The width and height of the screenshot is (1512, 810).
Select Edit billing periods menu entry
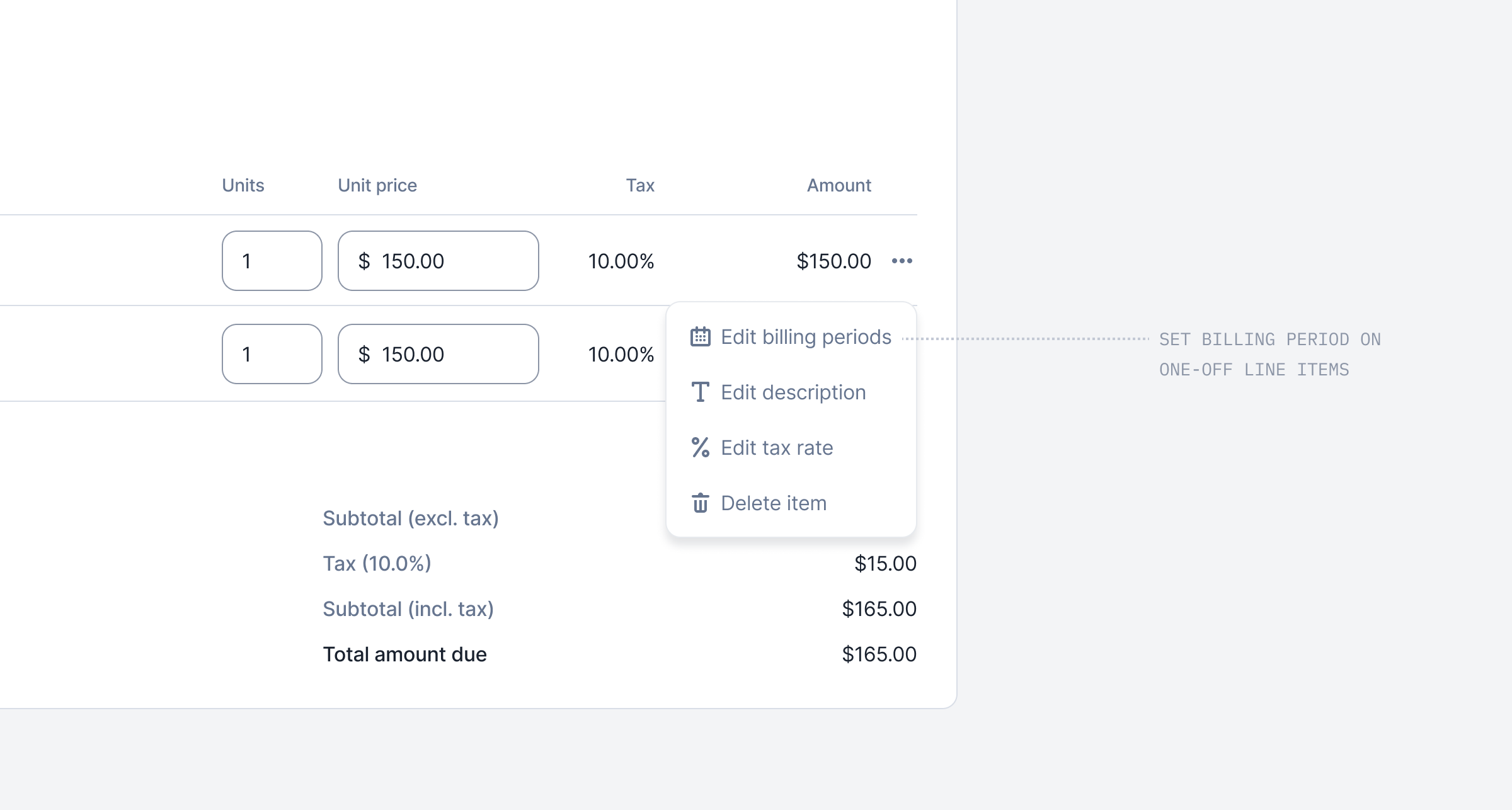coord(805,337)
